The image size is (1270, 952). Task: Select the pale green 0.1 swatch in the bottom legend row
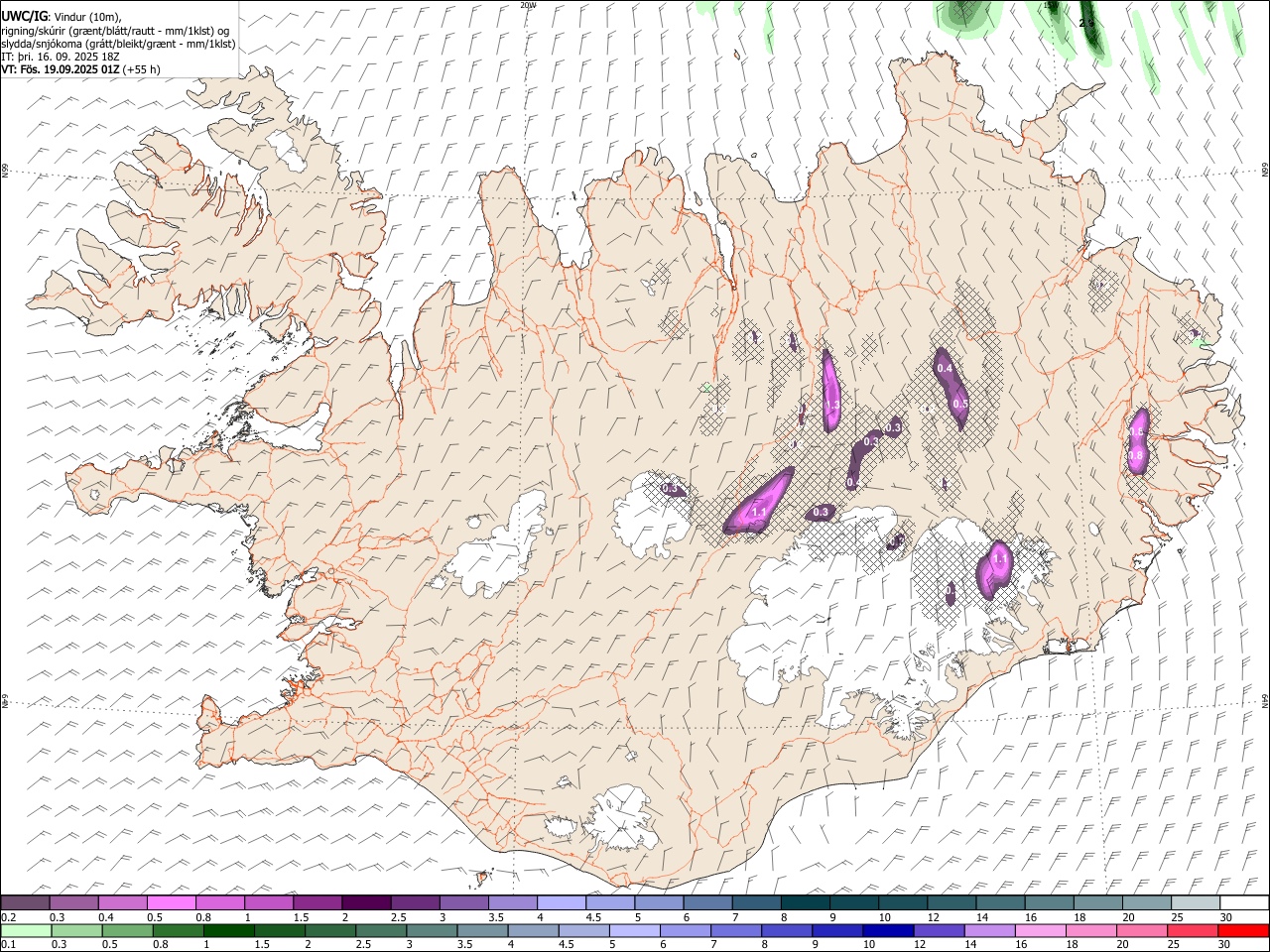(x=27, y=931)
